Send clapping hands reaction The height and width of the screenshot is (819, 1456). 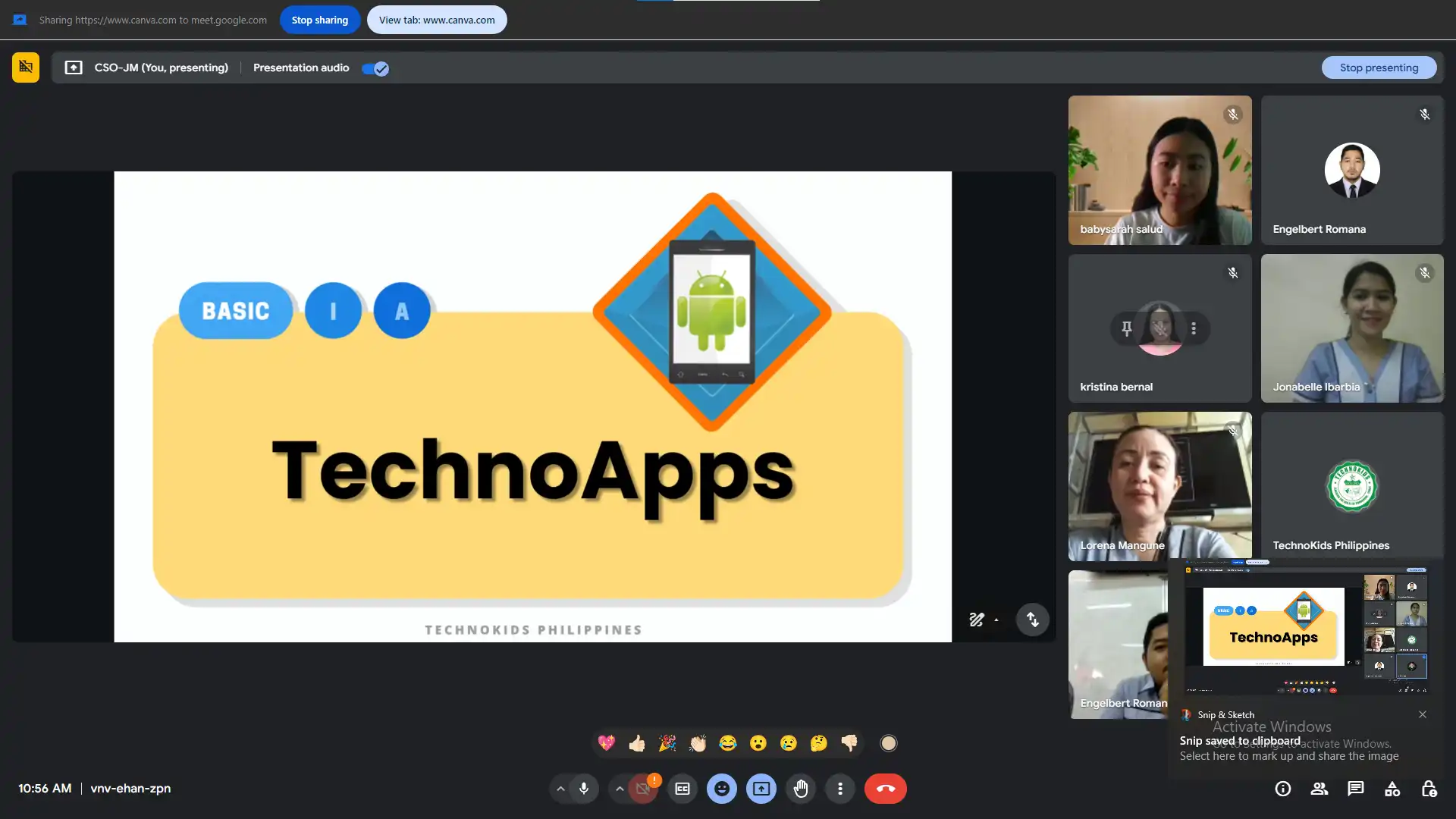pos(698,743)
